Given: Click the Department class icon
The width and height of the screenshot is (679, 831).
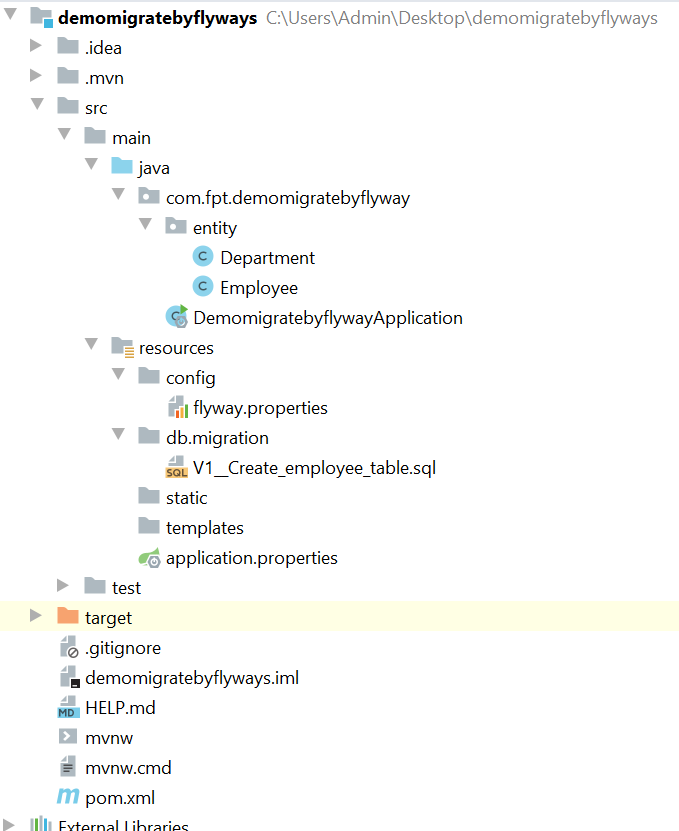Looking at the screenshot, I should click(202, 257).
